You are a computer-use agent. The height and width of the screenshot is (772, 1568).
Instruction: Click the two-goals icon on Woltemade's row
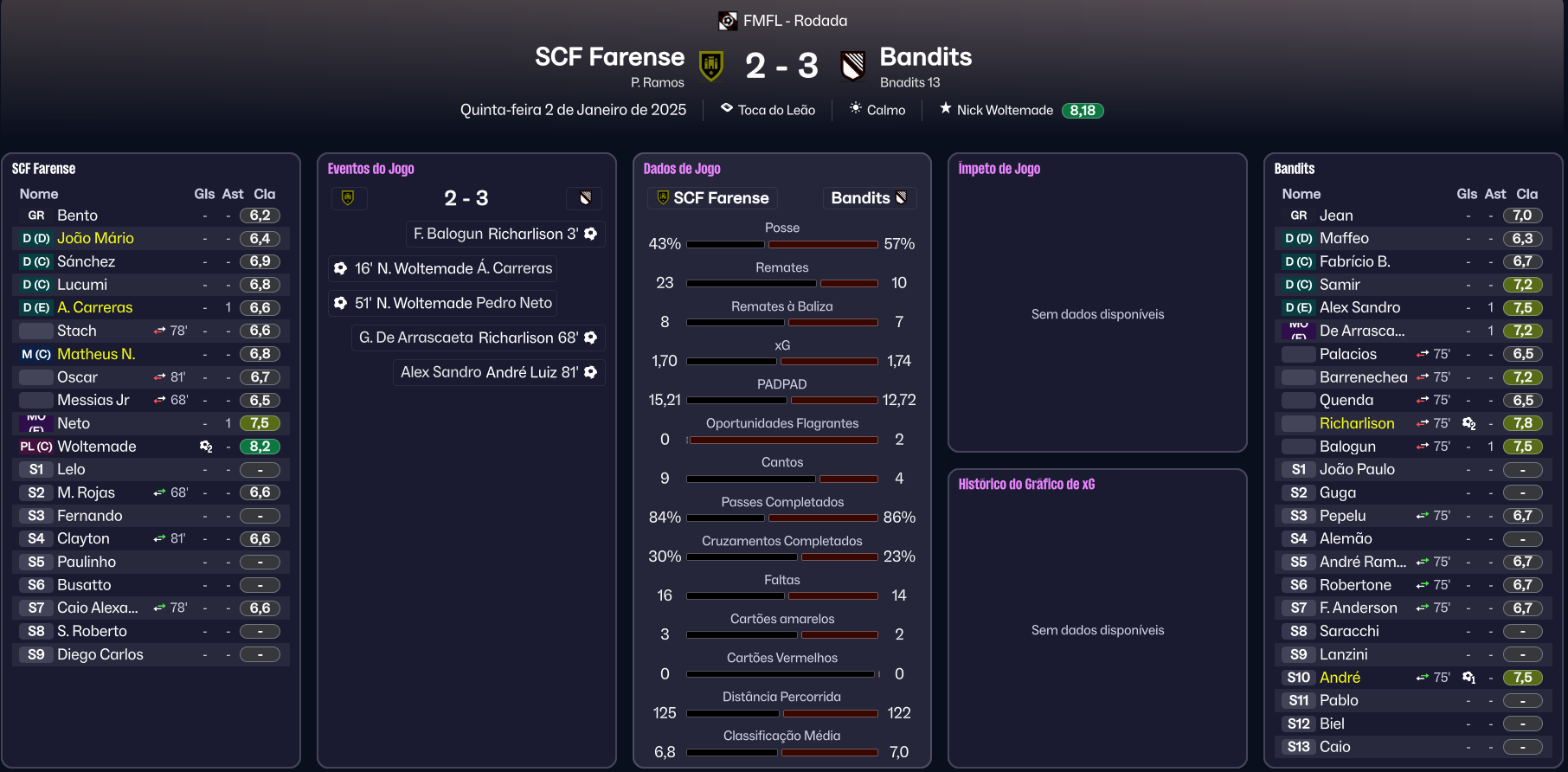[206, 447]
